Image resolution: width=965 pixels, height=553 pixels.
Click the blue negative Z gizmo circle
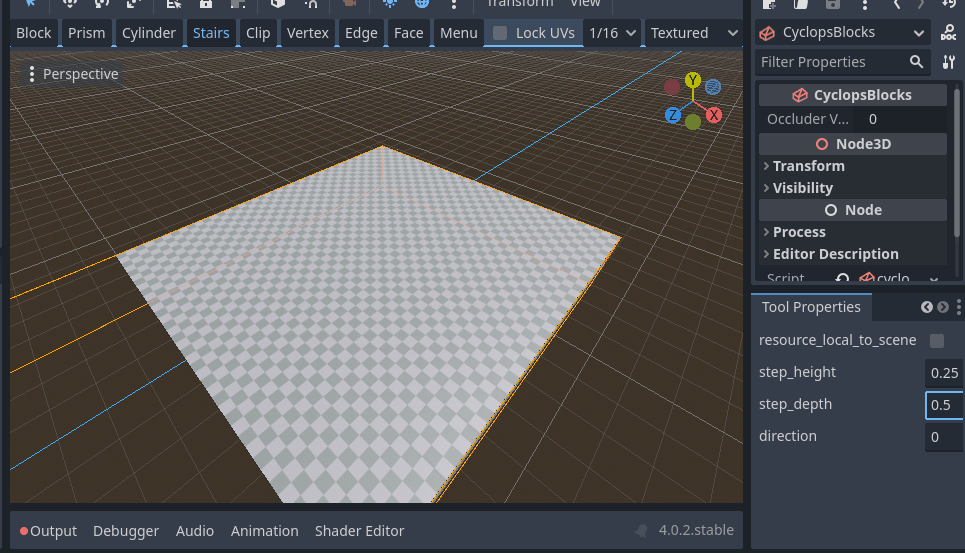713,87
